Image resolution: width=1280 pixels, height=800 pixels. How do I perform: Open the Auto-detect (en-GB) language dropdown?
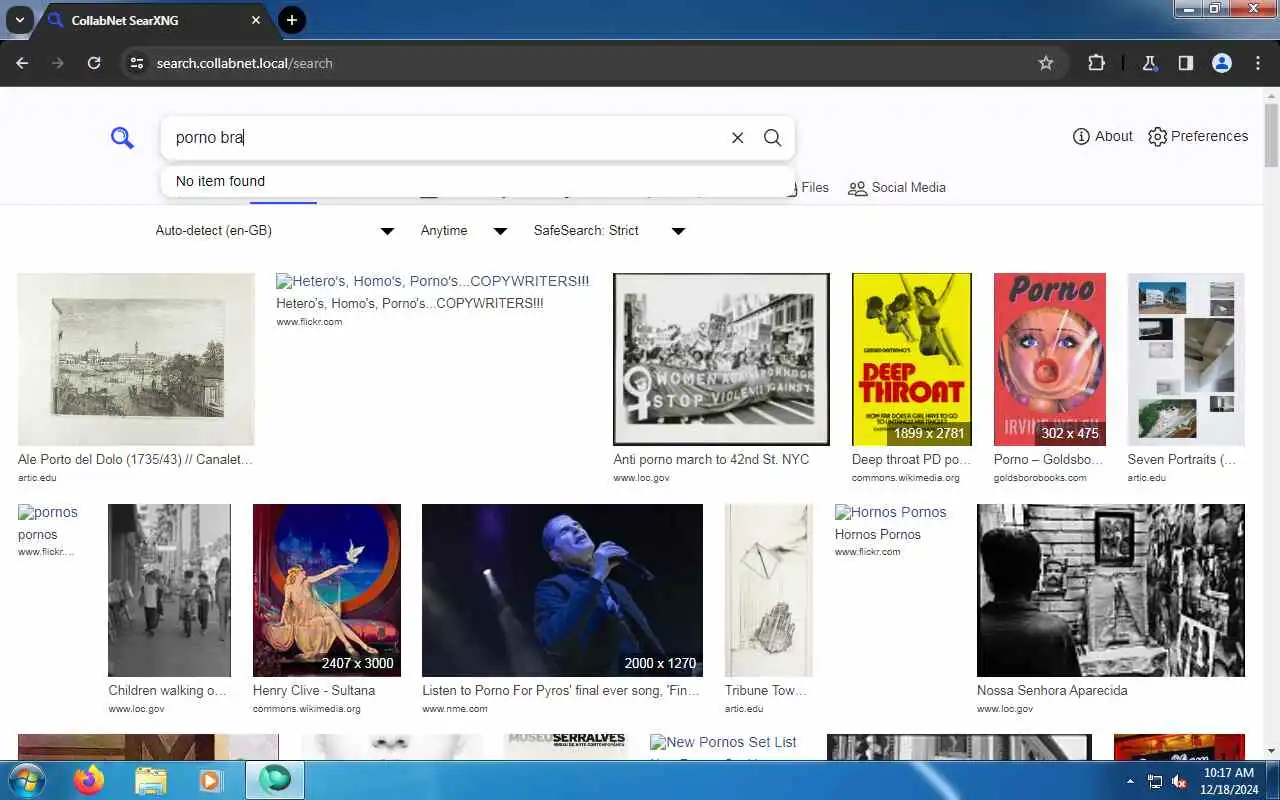point(274,230)
